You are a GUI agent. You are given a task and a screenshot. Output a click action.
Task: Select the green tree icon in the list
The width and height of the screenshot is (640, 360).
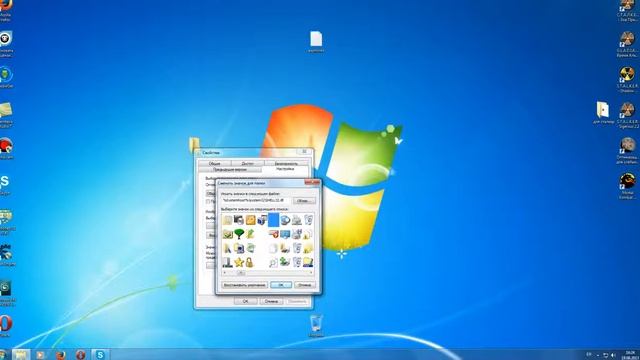pyautogui.click(x=239, y=234)
